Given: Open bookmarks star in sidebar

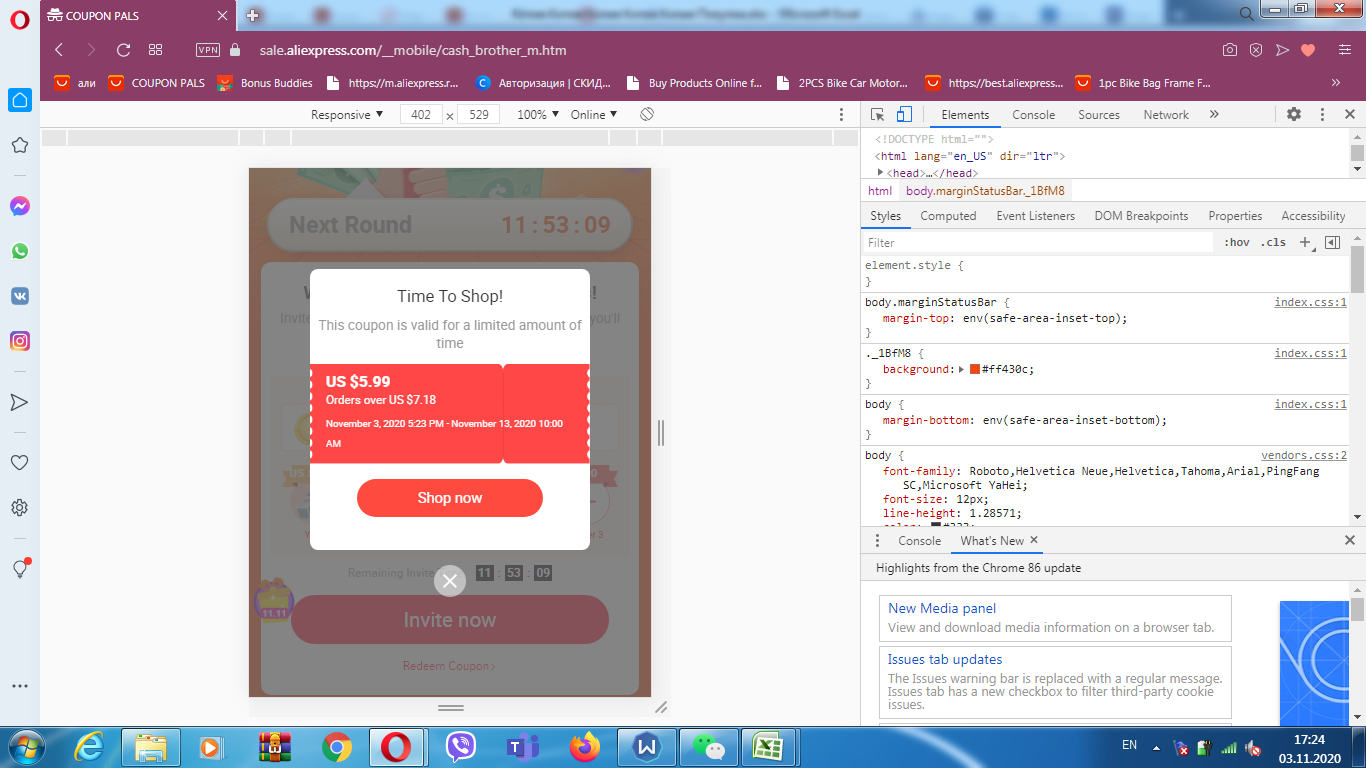Looking at the screenshot, I should (20, 146).
